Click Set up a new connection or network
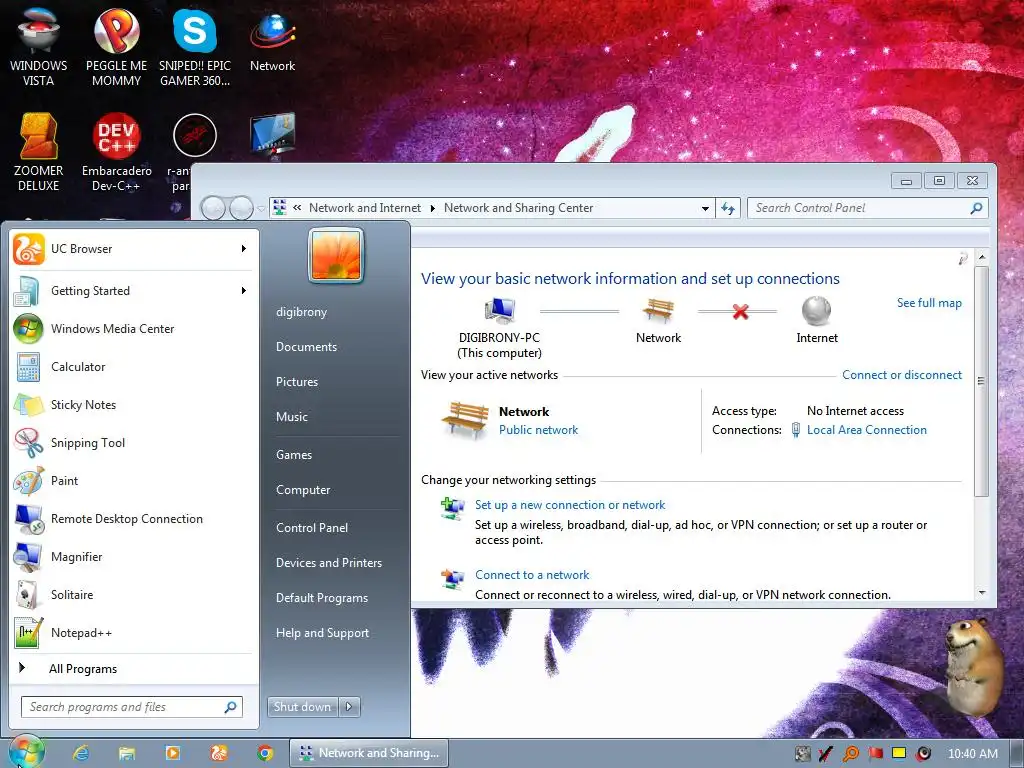 click(569, 505)
